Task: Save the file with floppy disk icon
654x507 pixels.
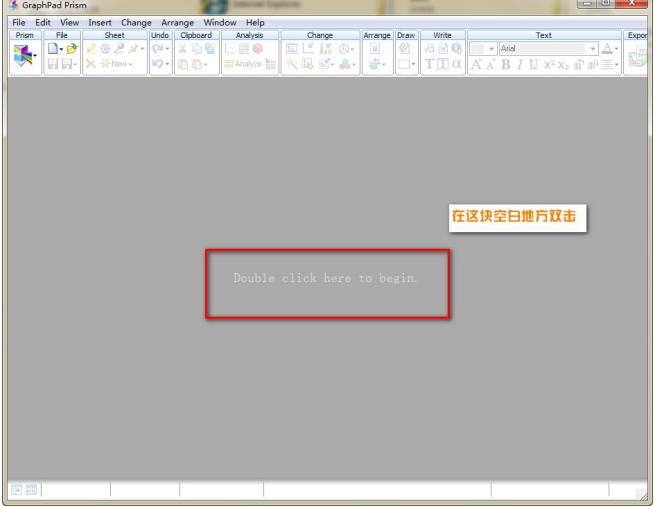Action: pos(53,64)
